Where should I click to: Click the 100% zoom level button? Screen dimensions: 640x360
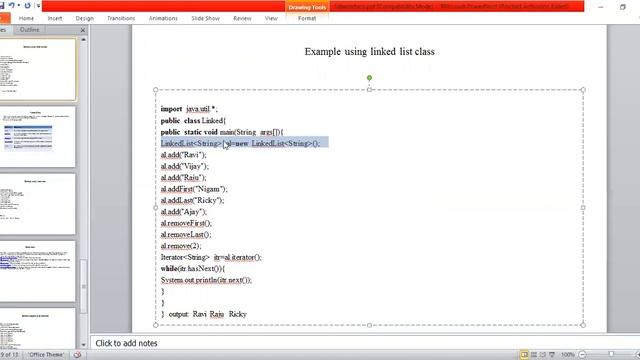[567, 355]
